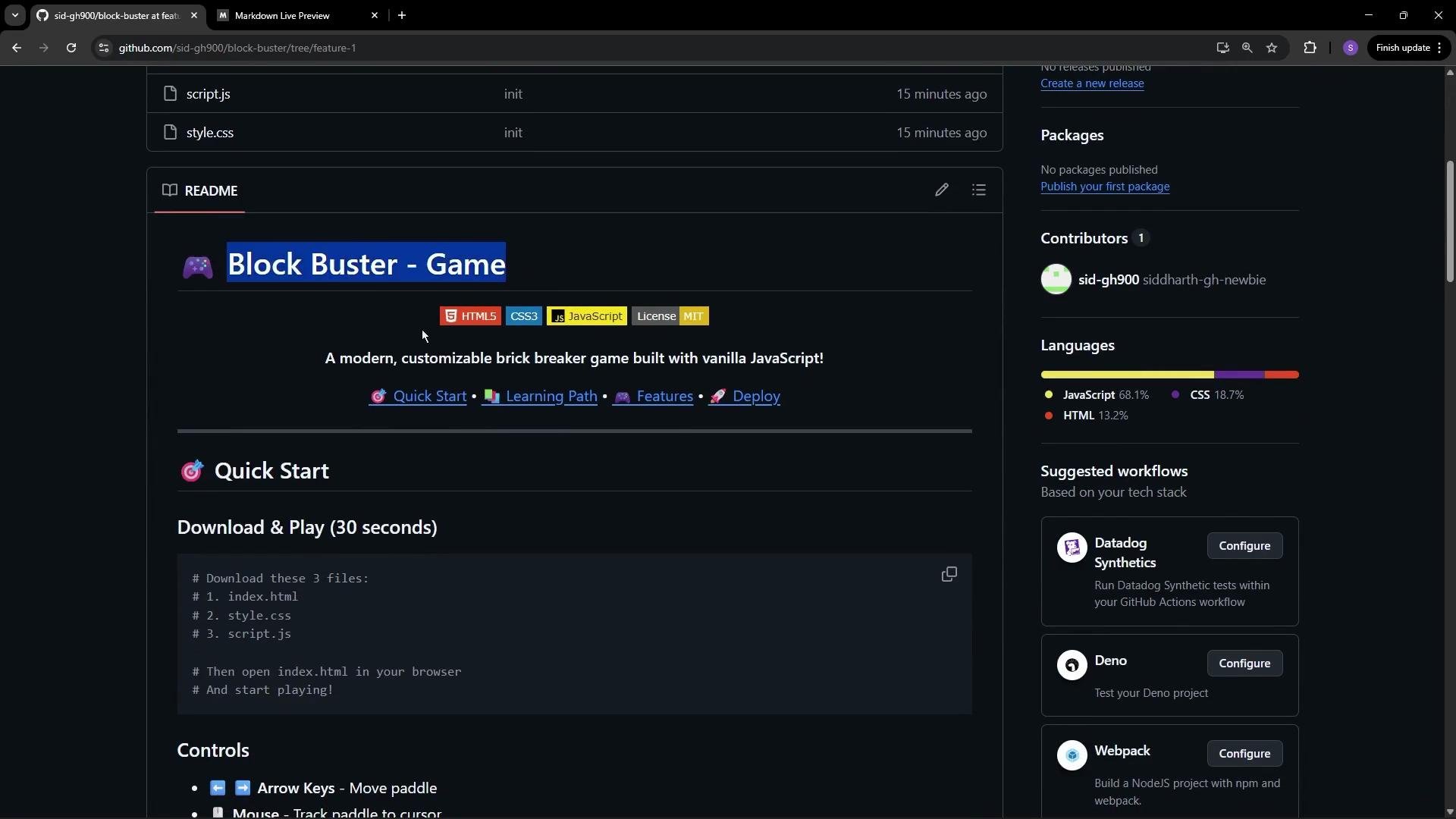Click the HTML5 badge
This screenshot has width=1456, height=819.
470,316
